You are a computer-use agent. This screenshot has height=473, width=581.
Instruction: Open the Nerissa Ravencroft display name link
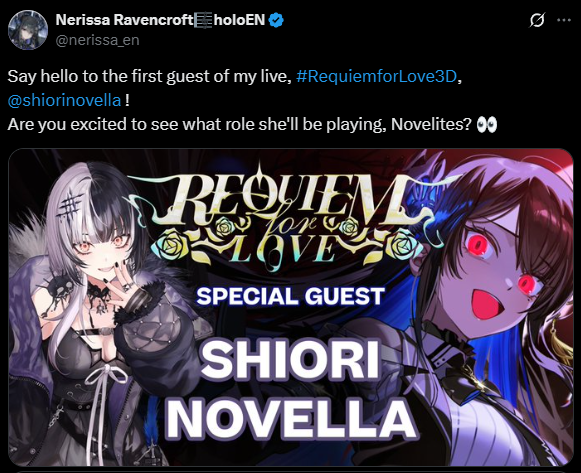coord(124,20)
